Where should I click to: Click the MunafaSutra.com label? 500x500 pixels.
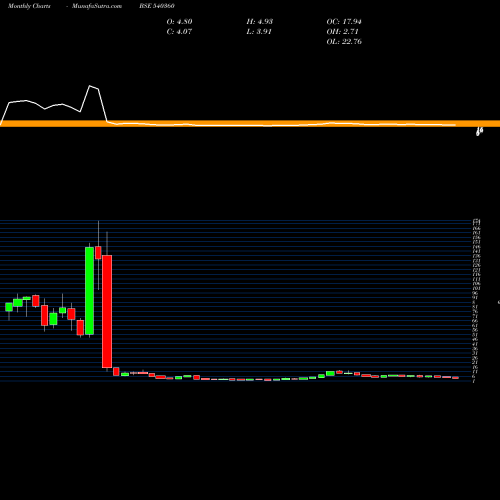97,6
